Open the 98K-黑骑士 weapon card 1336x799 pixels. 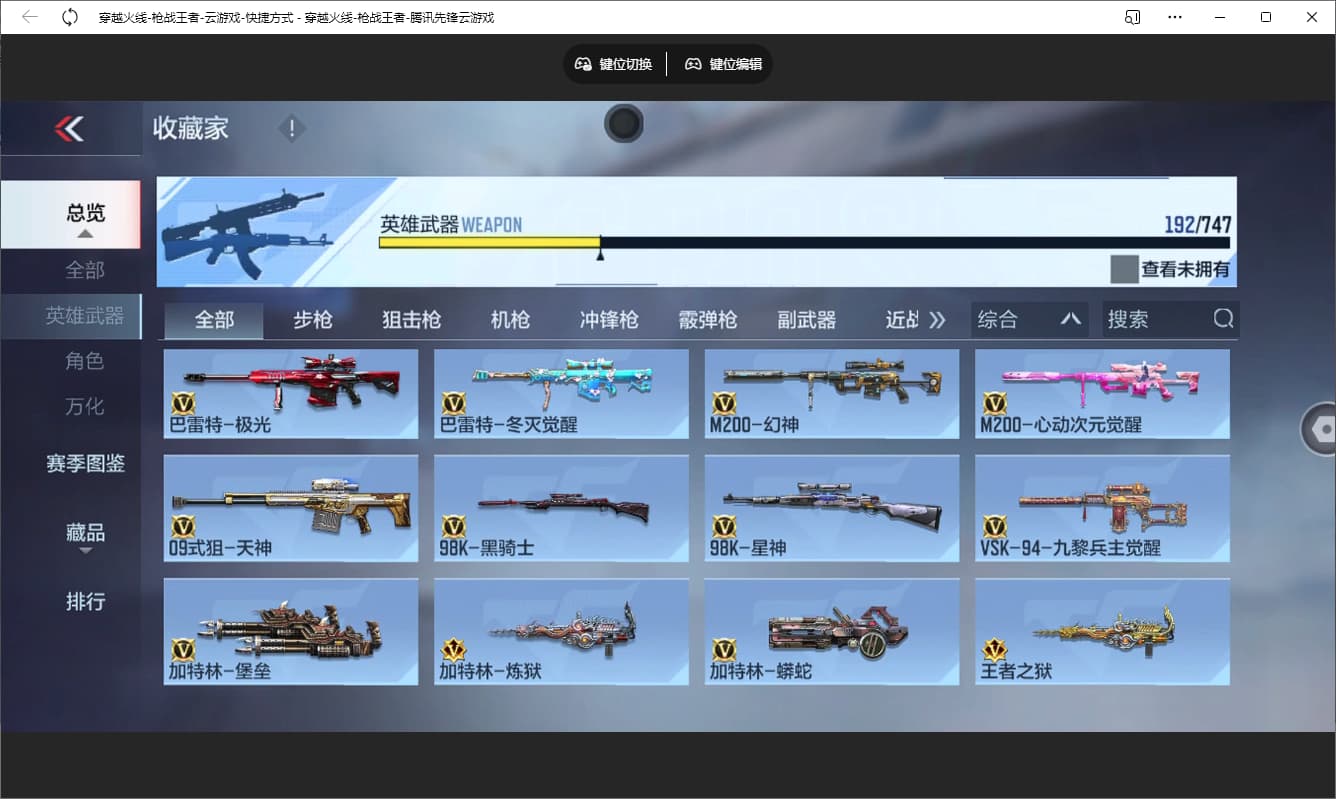click(561, 508)
